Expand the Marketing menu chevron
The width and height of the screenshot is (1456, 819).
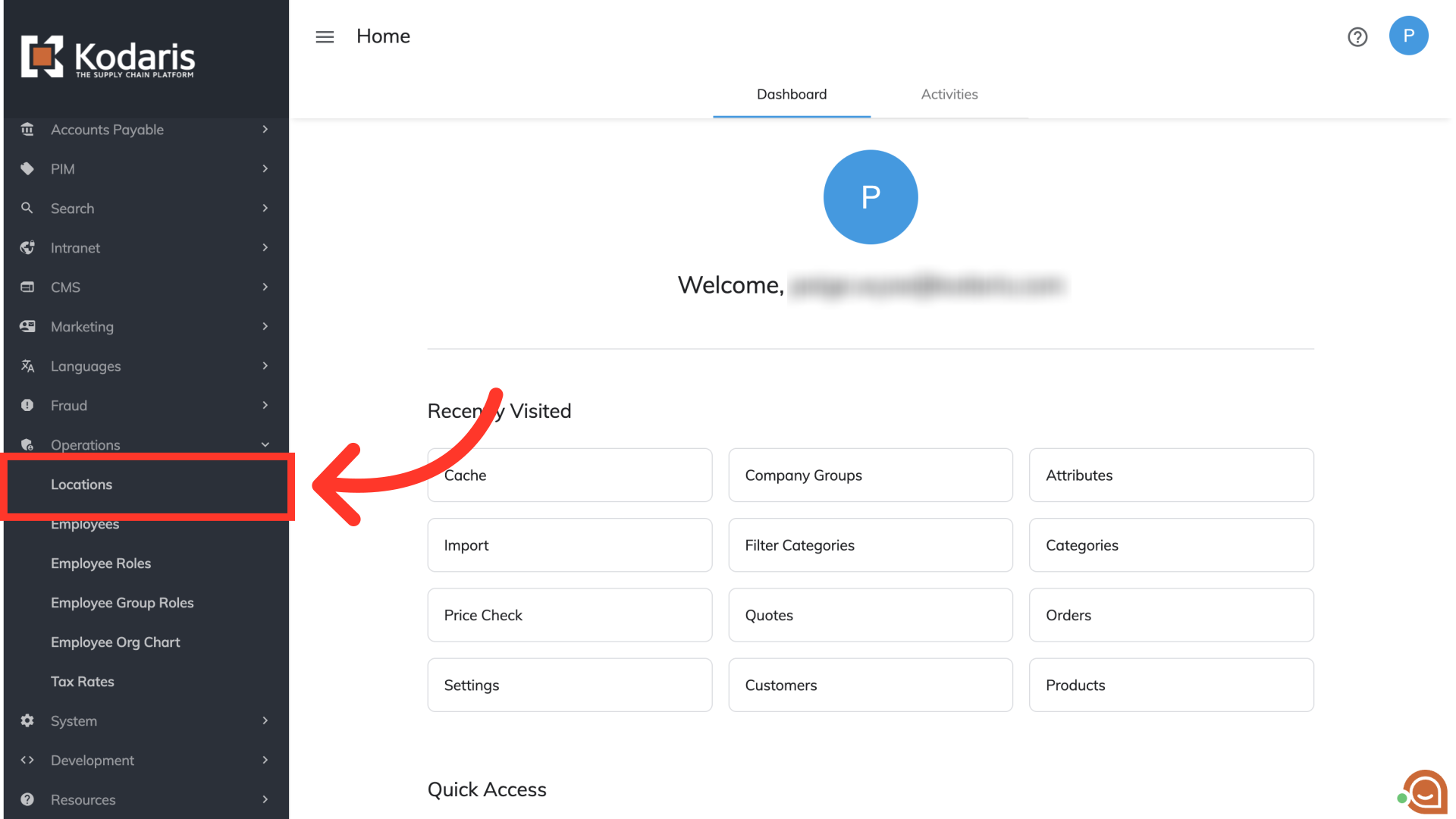[x=265, y=327]
